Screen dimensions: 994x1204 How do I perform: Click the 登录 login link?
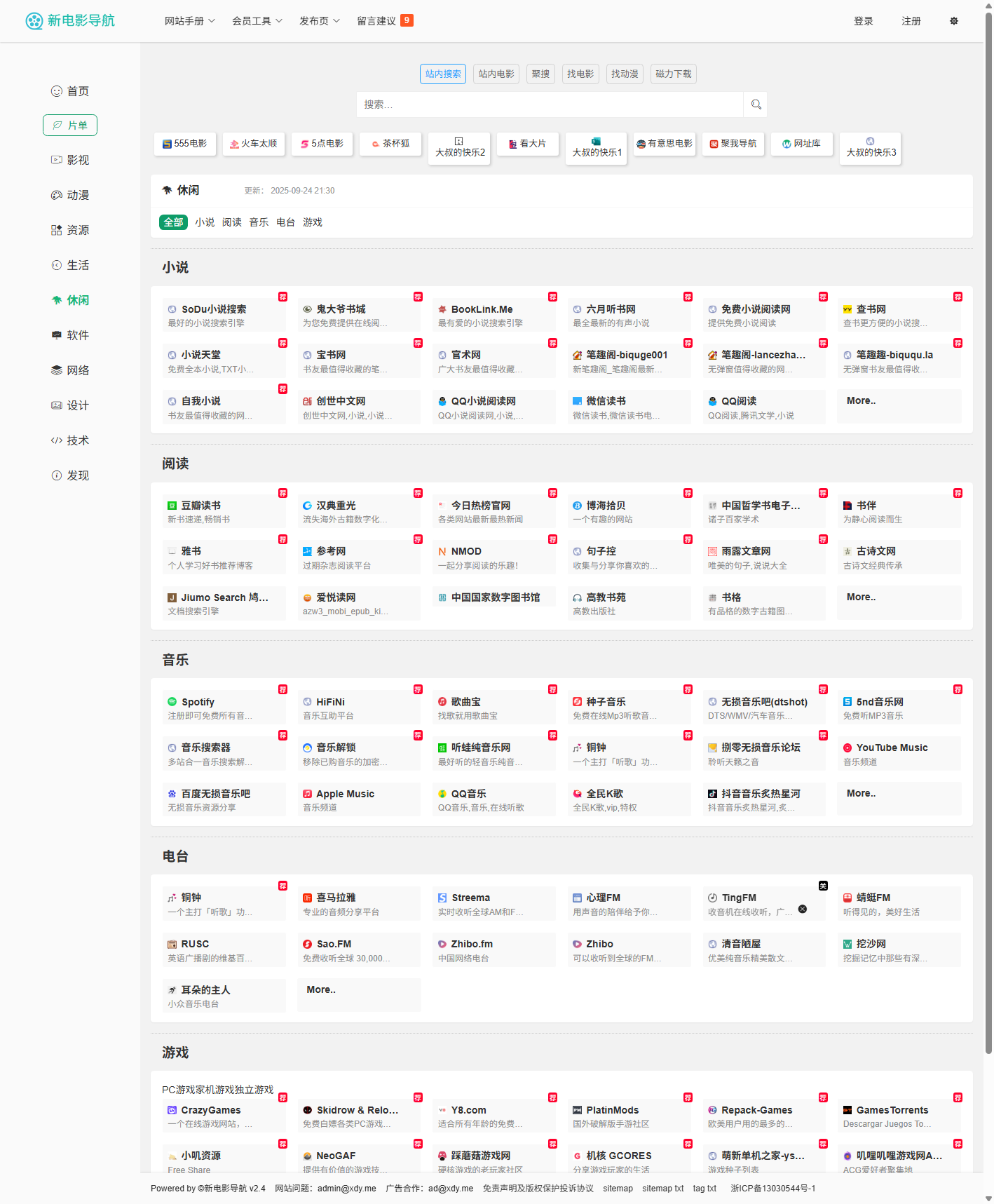point(863,21)
